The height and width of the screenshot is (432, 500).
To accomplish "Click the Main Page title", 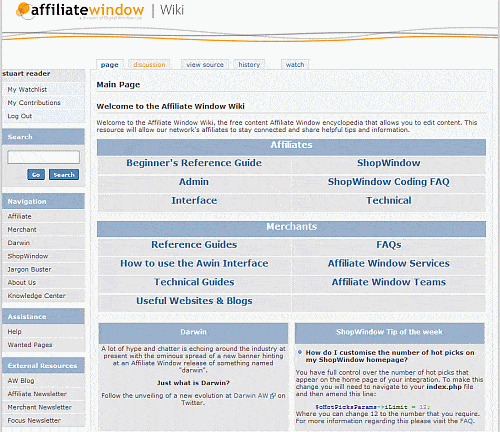I will click(x=118, y=85).
